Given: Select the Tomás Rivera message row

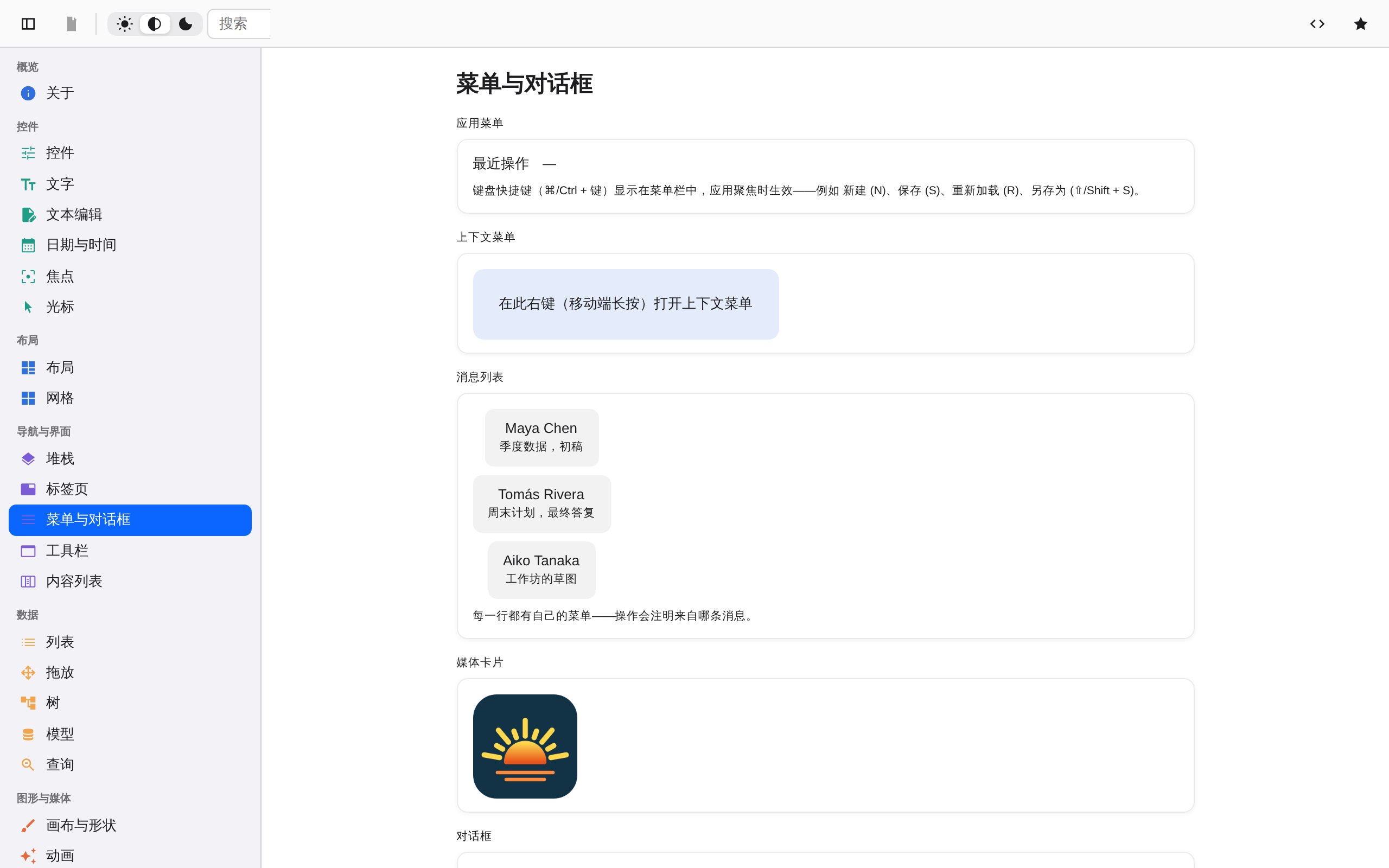Looking at the screenshot, I should (542, 503).
